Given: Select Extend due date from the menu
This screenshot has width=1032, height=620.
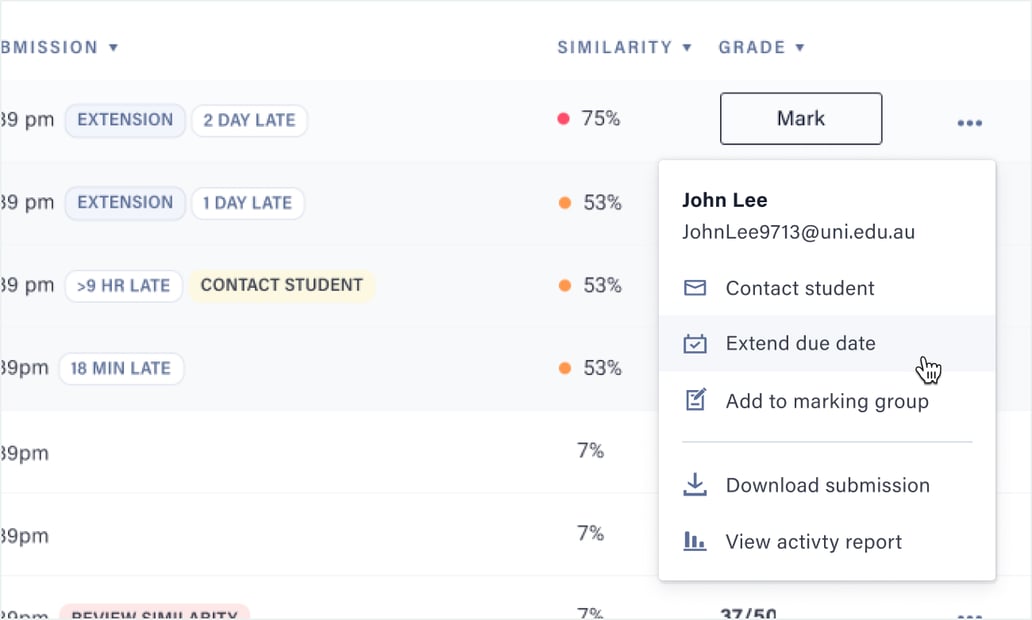Looking at the screenshot, I should pos(800,344).
